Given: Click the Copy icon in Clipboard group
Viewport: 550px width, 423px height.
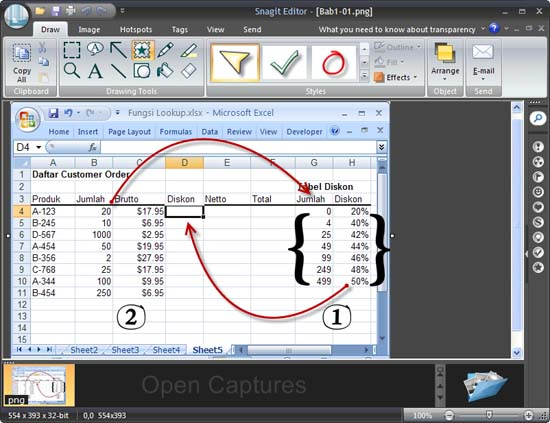Looking at the screenshot, I should tap(43, 62).
